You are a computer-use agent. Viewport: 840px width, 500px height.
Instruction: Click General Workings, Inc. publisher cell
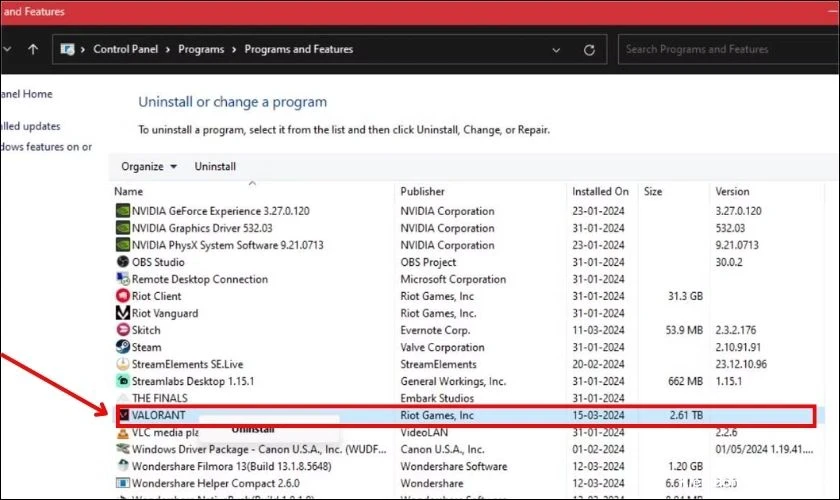click(453, 381)
